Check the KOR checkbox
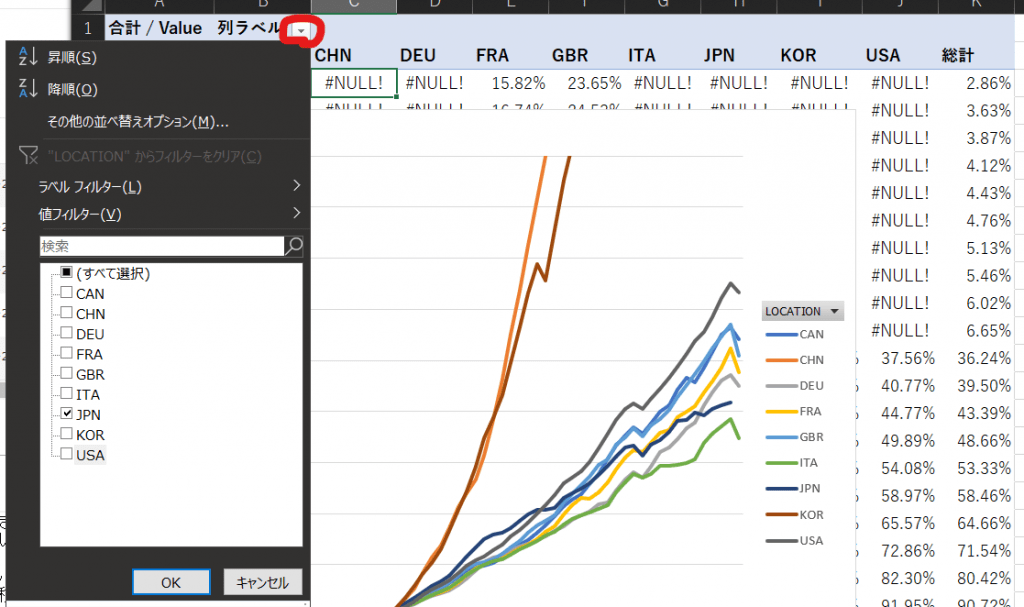The width and height of the screenshot is (1024, 607). click(x=66, y=435)
